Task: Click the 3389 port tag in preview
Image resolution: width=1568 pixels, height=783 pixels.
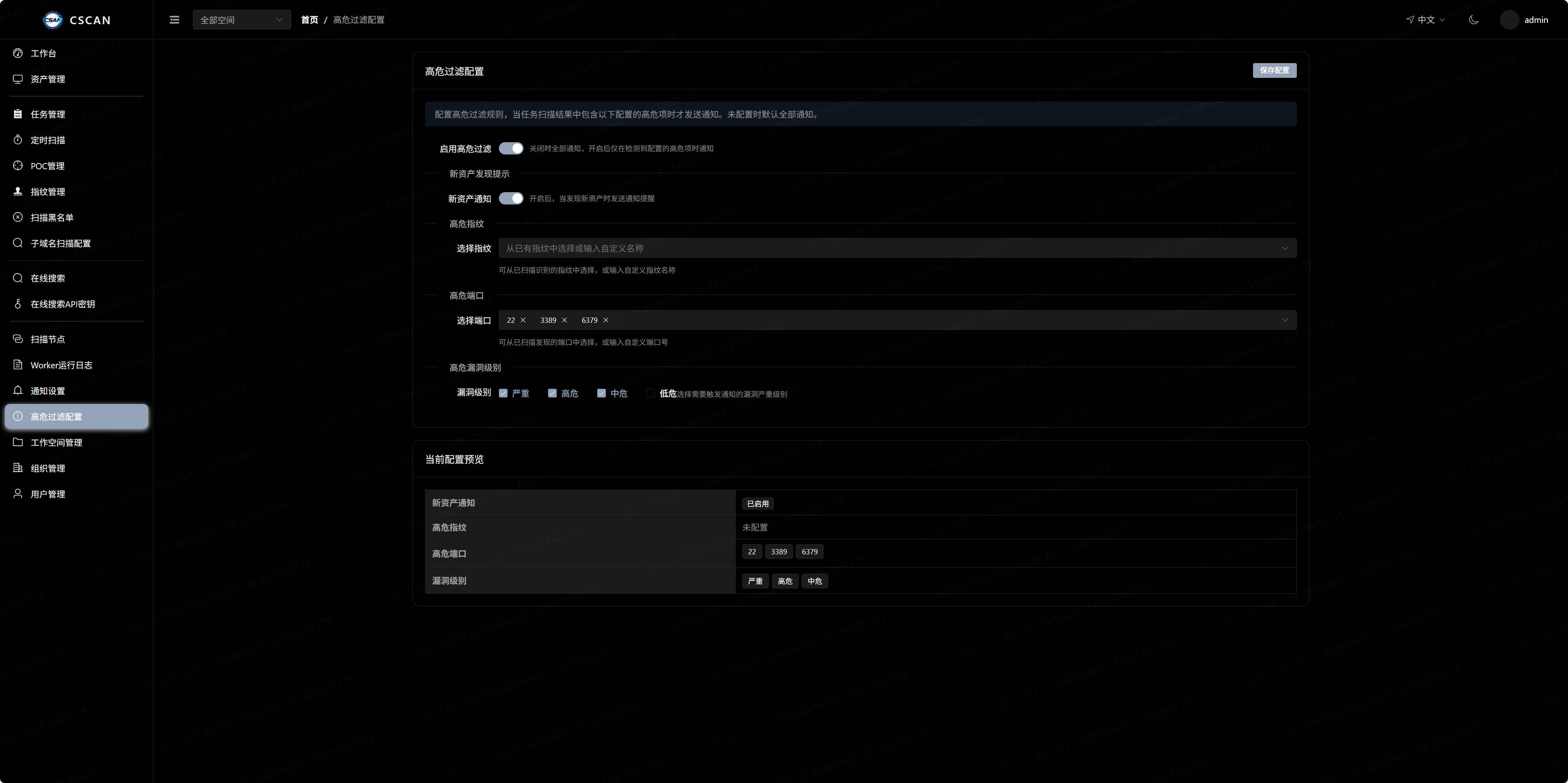Action: (x=779, y=552)
